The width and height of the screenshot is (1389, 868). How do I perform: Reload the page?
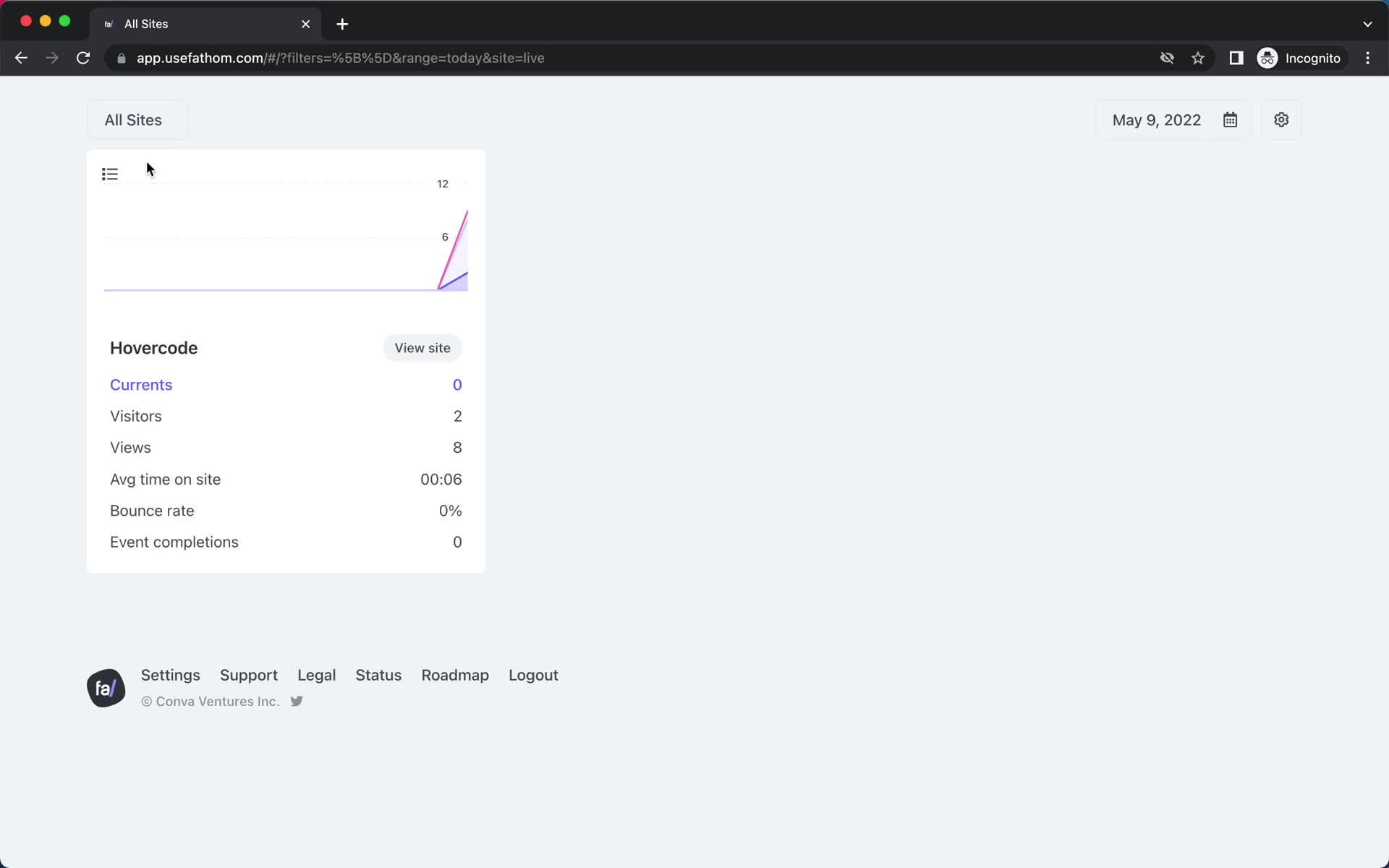(83, 58)
